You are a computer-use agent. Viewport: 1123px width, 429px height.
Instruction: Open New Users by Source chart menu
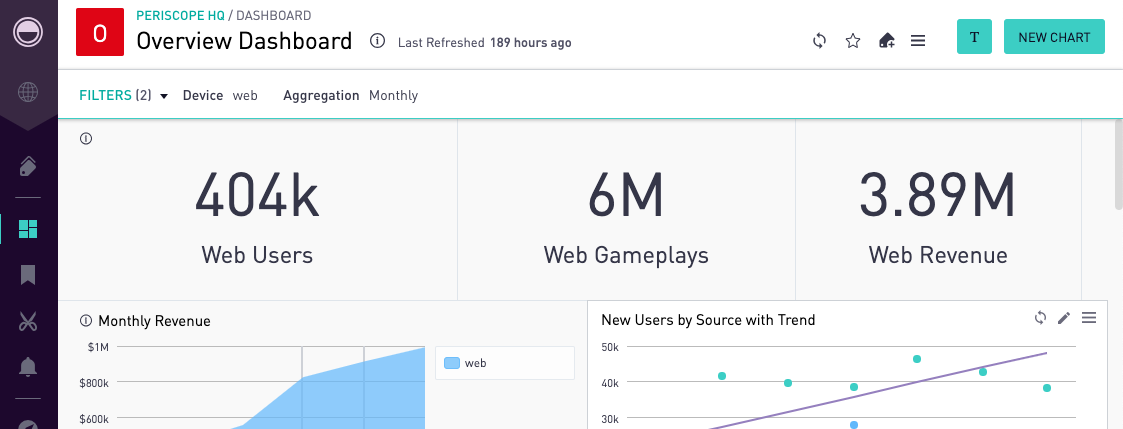pos(1089,317)
